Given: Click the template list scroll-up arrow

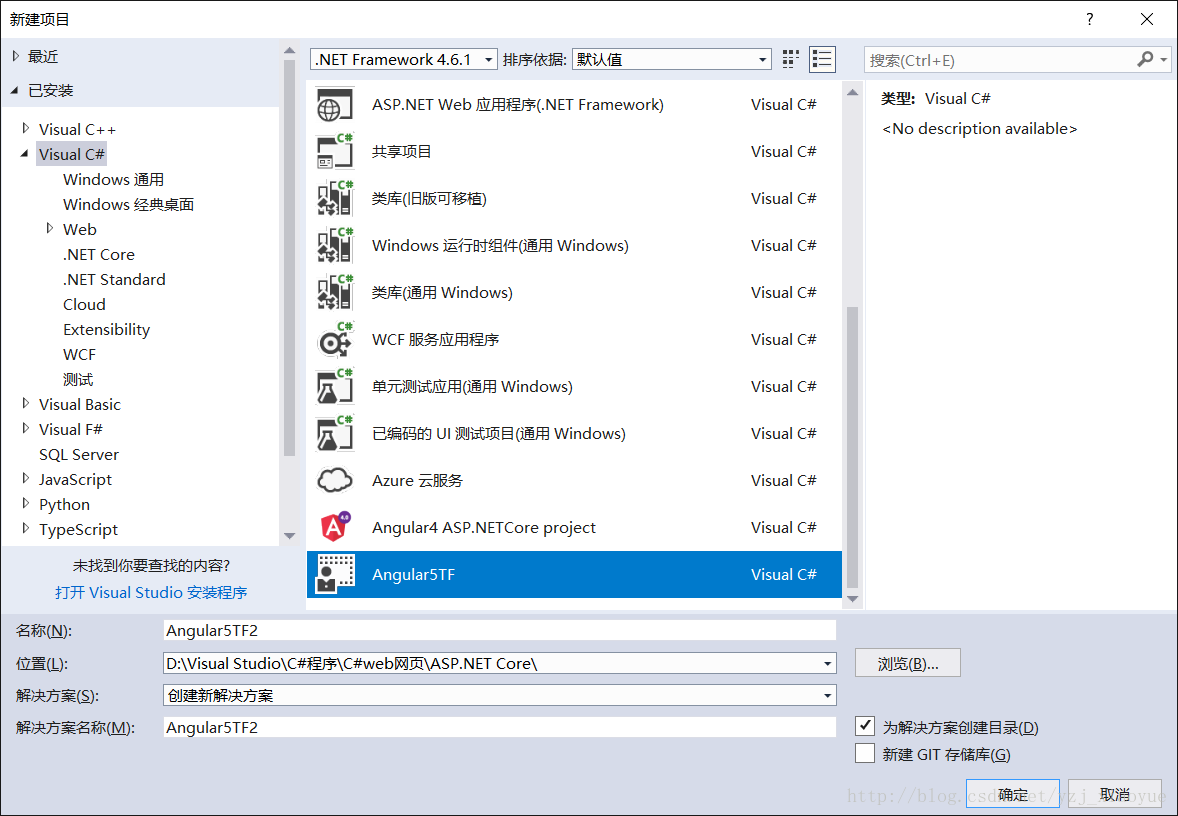Looking at the screenshot, I should (852, 92).
